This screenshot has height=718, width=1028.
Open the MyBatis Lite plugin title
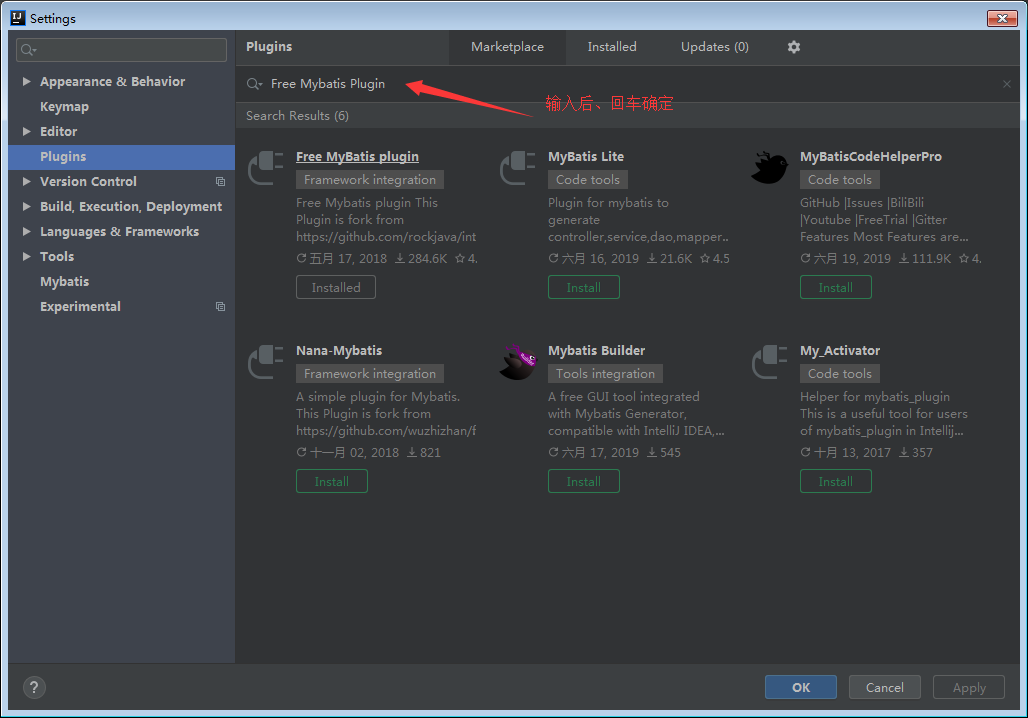[x=586, y=157]
